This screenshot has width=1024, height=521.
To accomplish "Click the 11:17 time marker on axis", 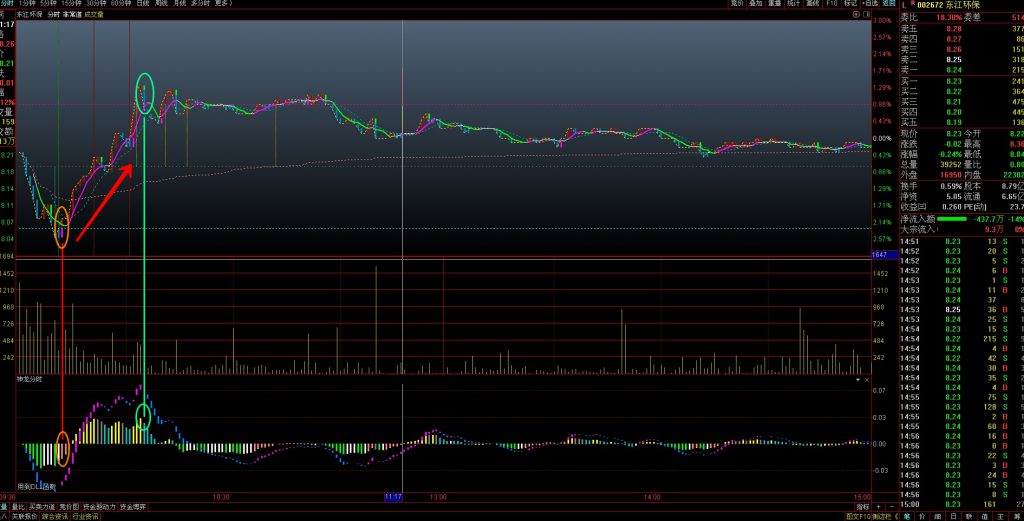I will [393, 496].
